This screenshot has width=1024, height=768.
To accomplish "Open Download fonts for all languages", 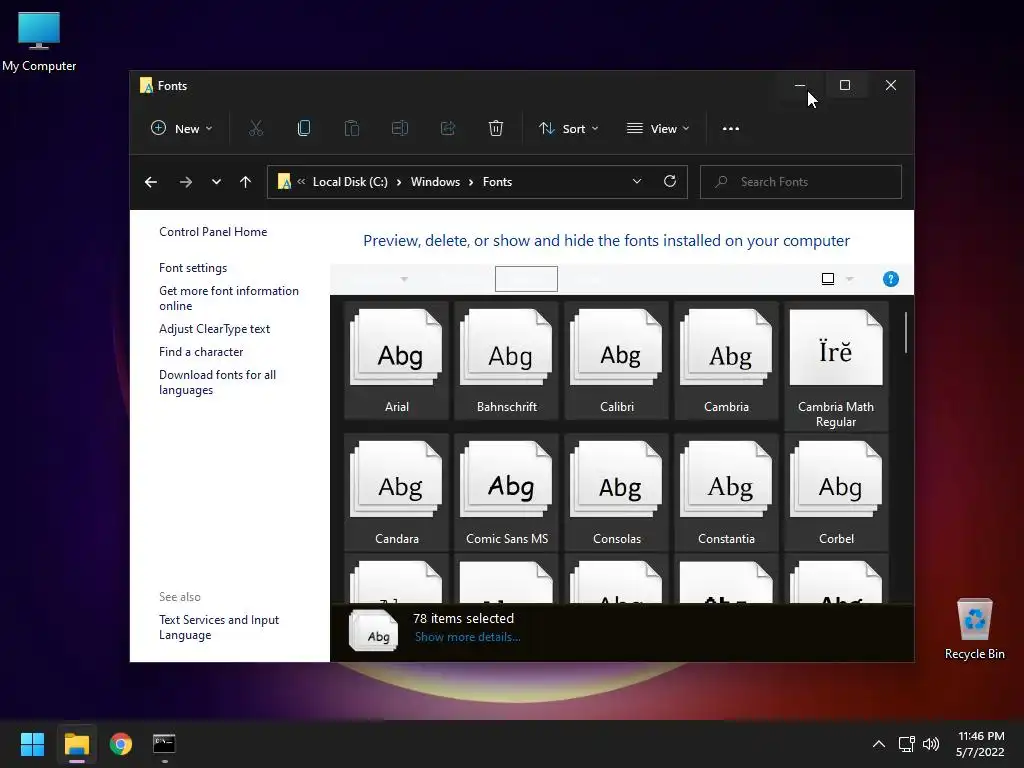I will coord(217,383).
